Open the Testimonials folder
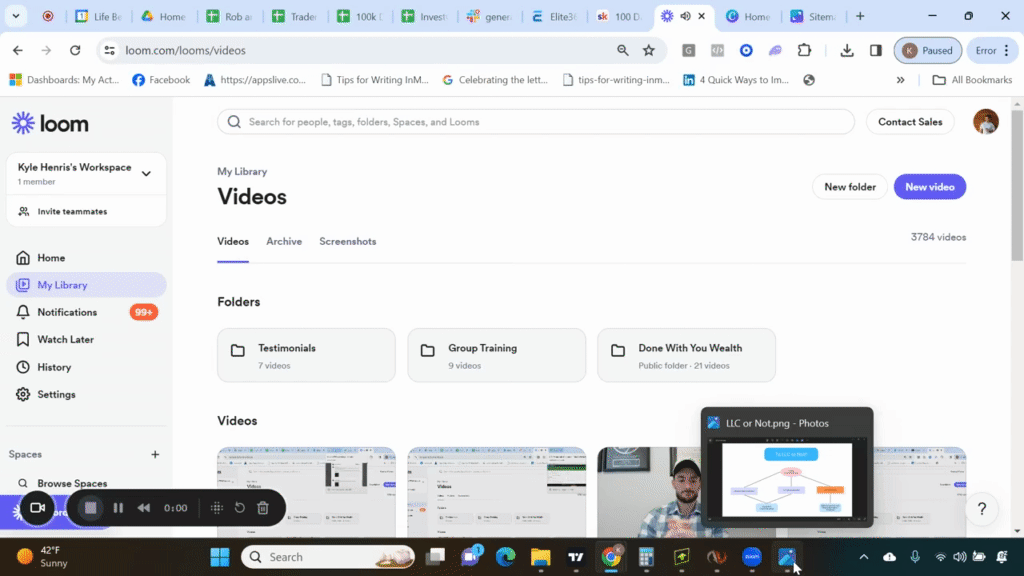Viewport: 1024px width, 576px height. (x=306, y=355)
